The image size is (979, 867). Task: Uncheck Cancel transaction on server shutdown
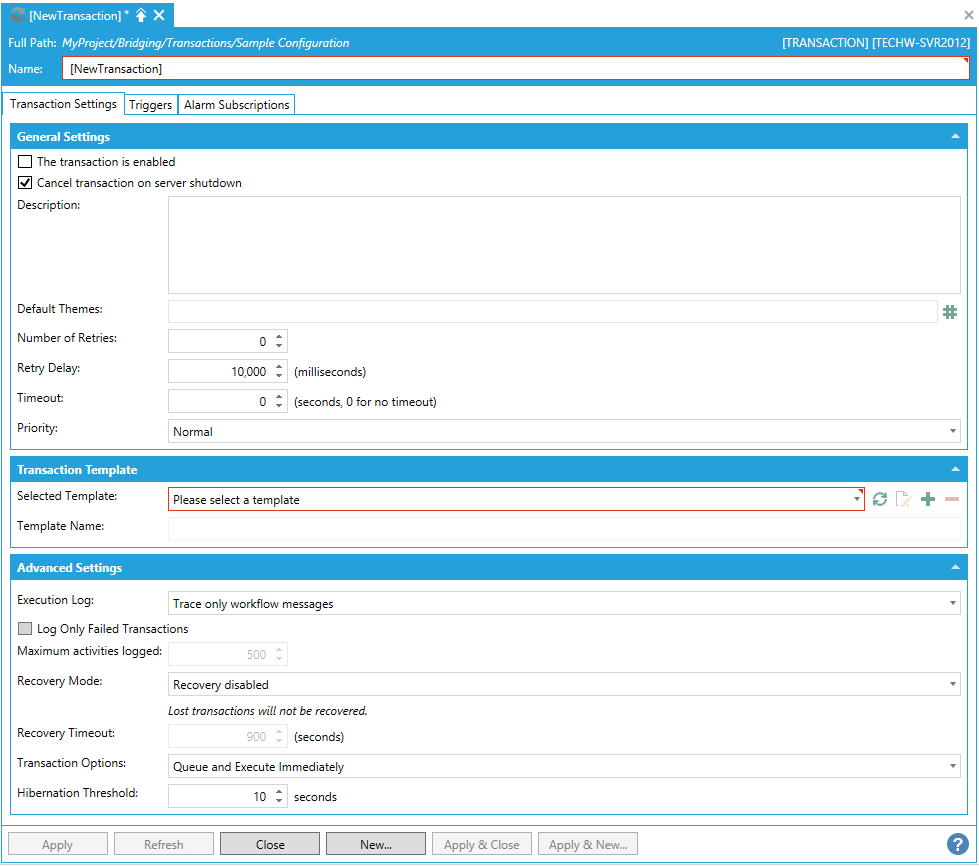(x=25, y=183)
